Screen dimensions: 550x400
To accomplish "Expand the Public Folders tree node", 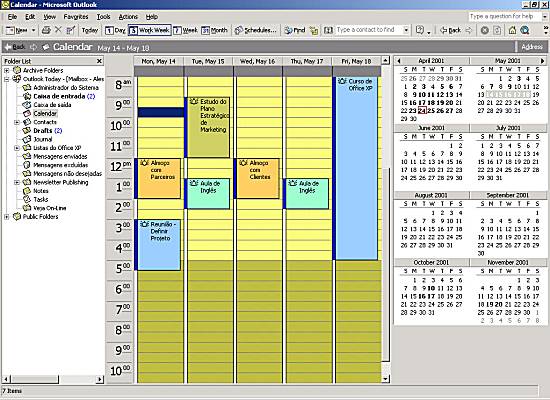I will coord(6,217).
